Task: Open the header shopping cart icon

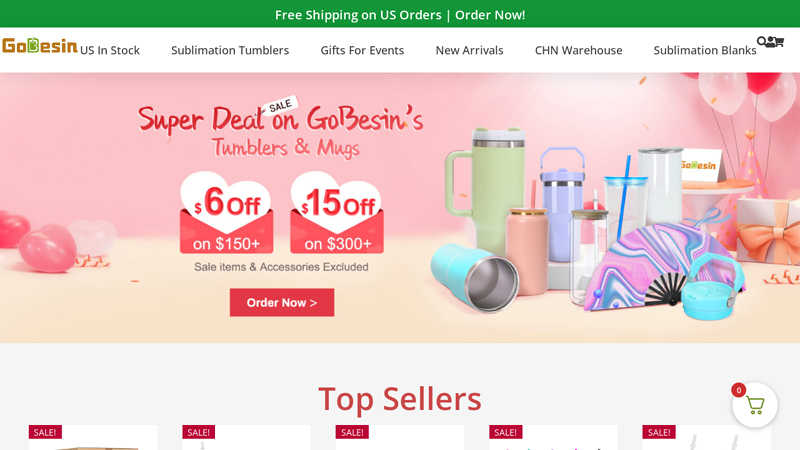Action: 779,42
